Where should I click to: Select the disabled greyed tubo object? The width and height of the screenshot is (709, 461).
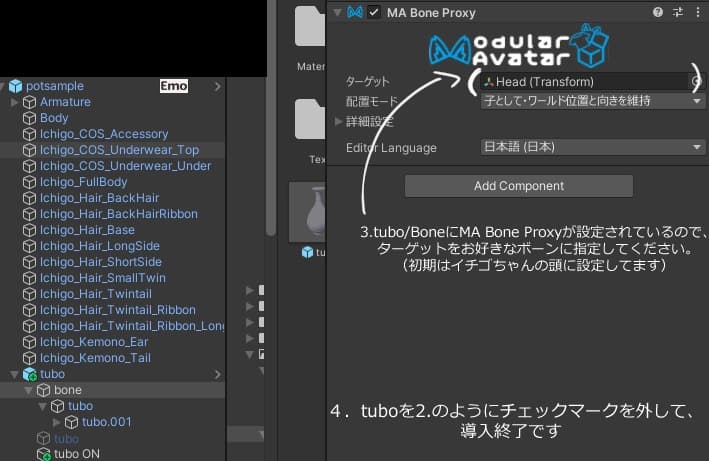[x=66, y=438]
